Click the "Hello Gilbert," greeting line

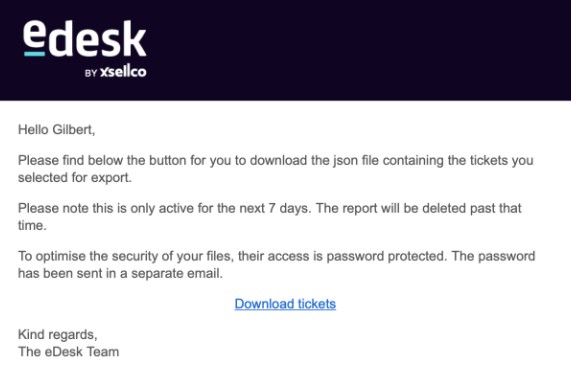[56, 130]
